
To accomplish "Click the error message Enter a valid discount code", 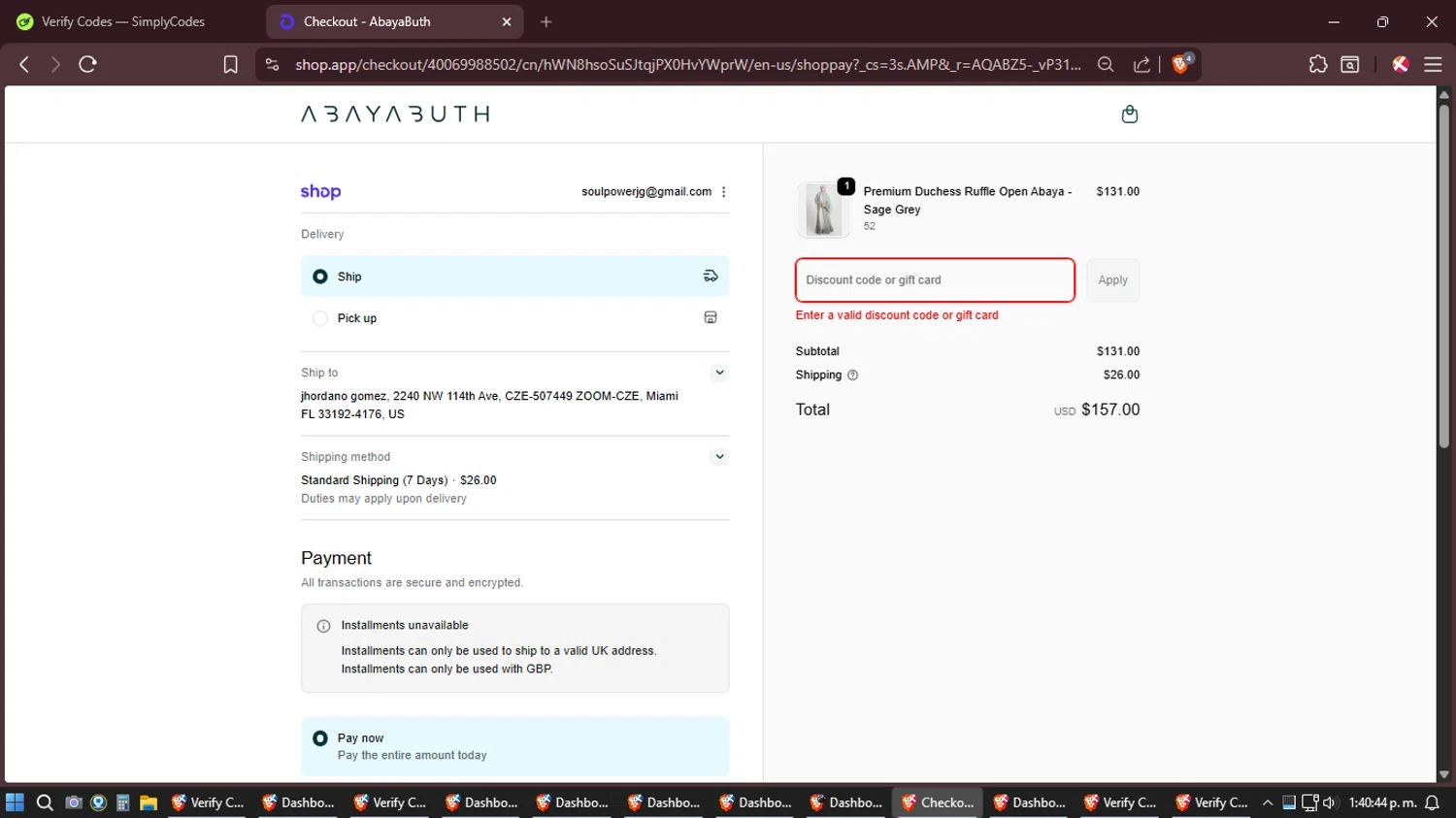I will [897, 315].
